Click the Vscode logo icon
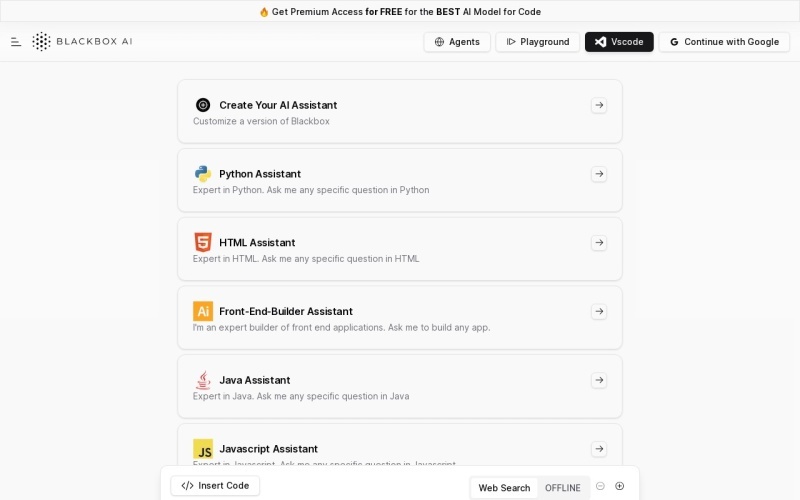 (601, 42)
